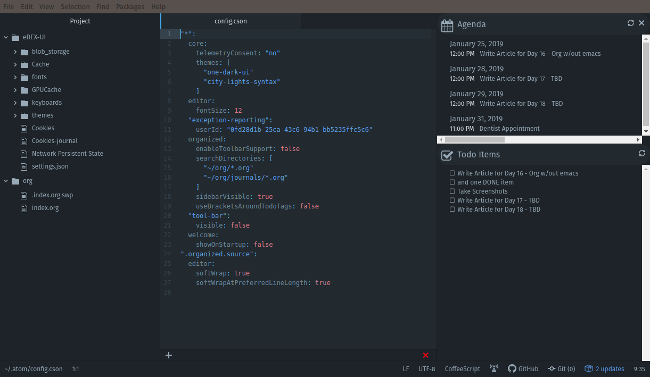Select the Project tree view tab

(80, 21)
